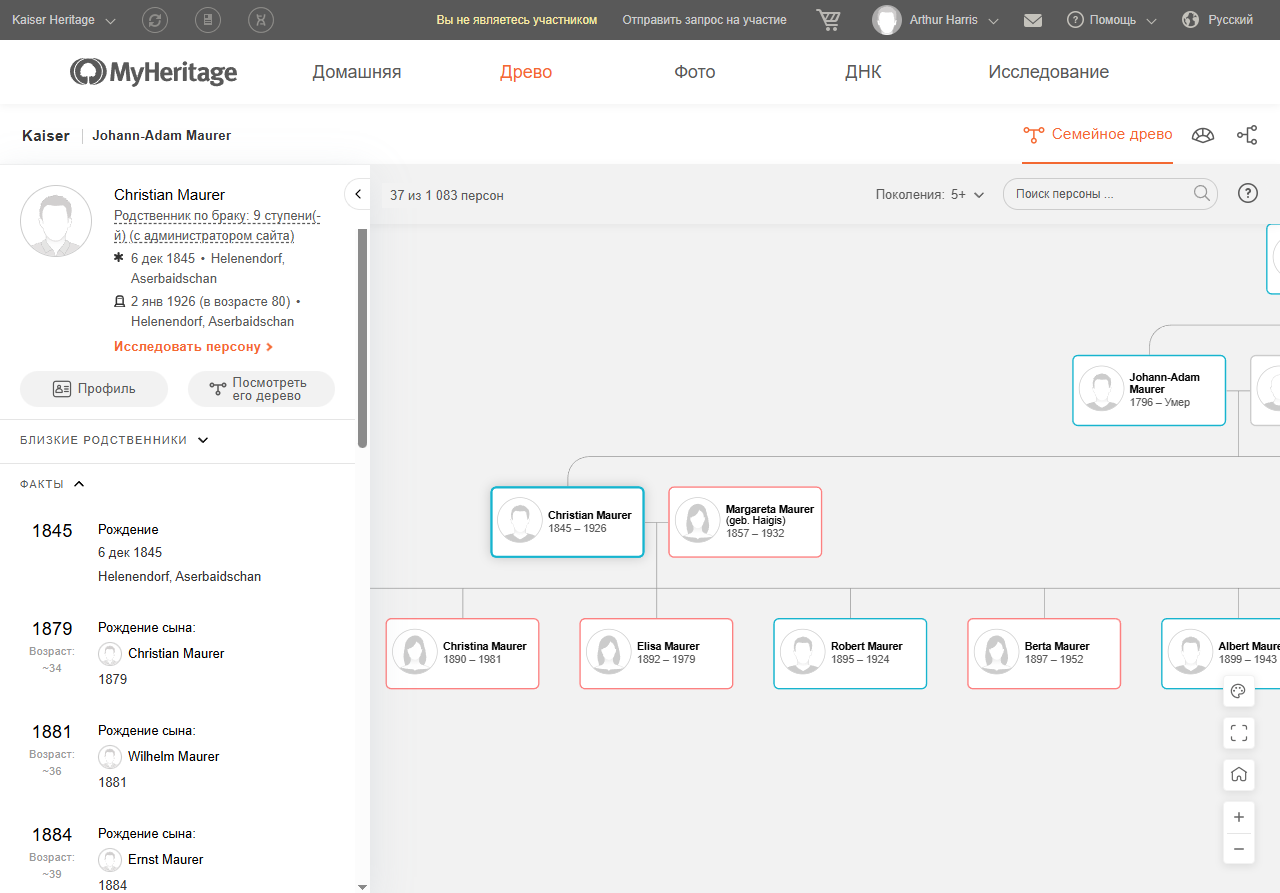Switch to pedigree view icon

(1247, 135)
